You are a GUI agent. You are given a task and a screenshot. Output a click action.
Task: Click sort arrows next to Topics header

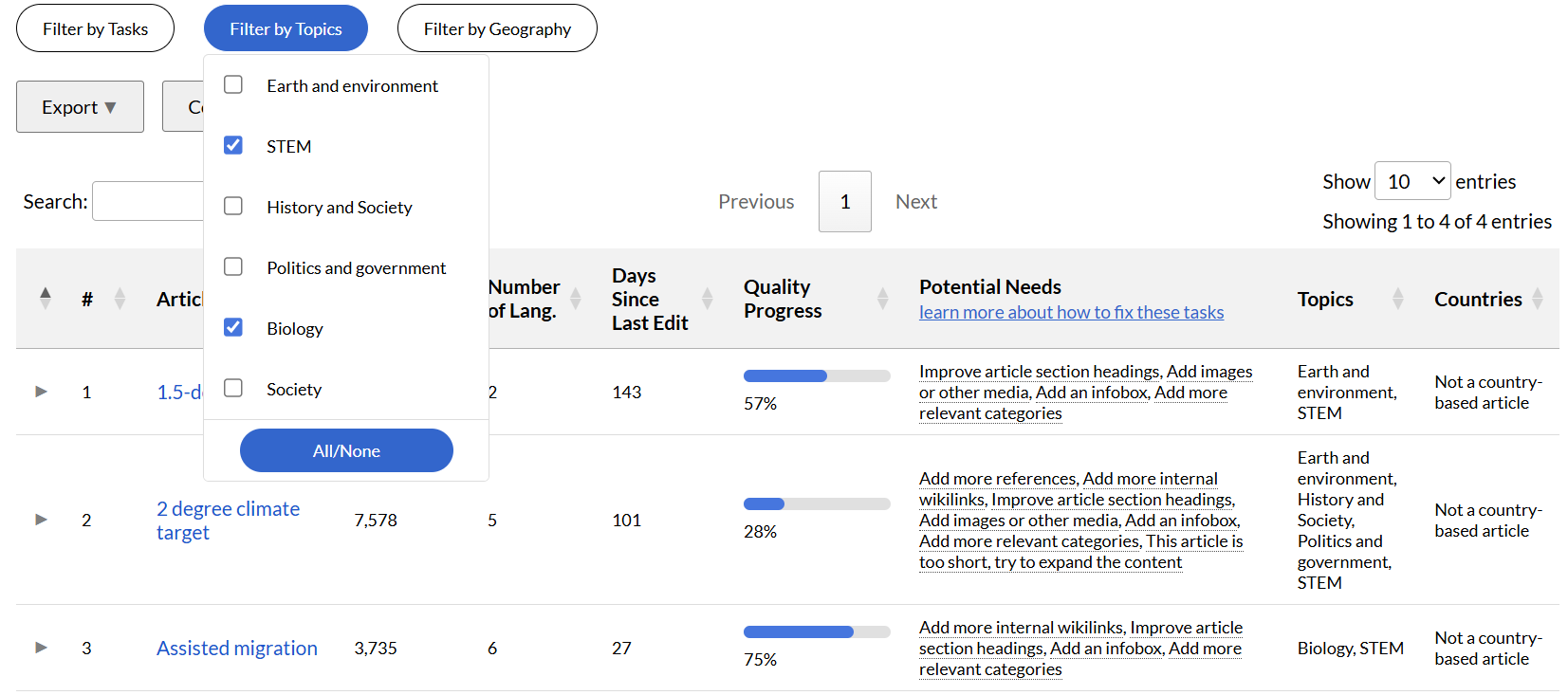pyautogui.click(x=1397, y=299)
